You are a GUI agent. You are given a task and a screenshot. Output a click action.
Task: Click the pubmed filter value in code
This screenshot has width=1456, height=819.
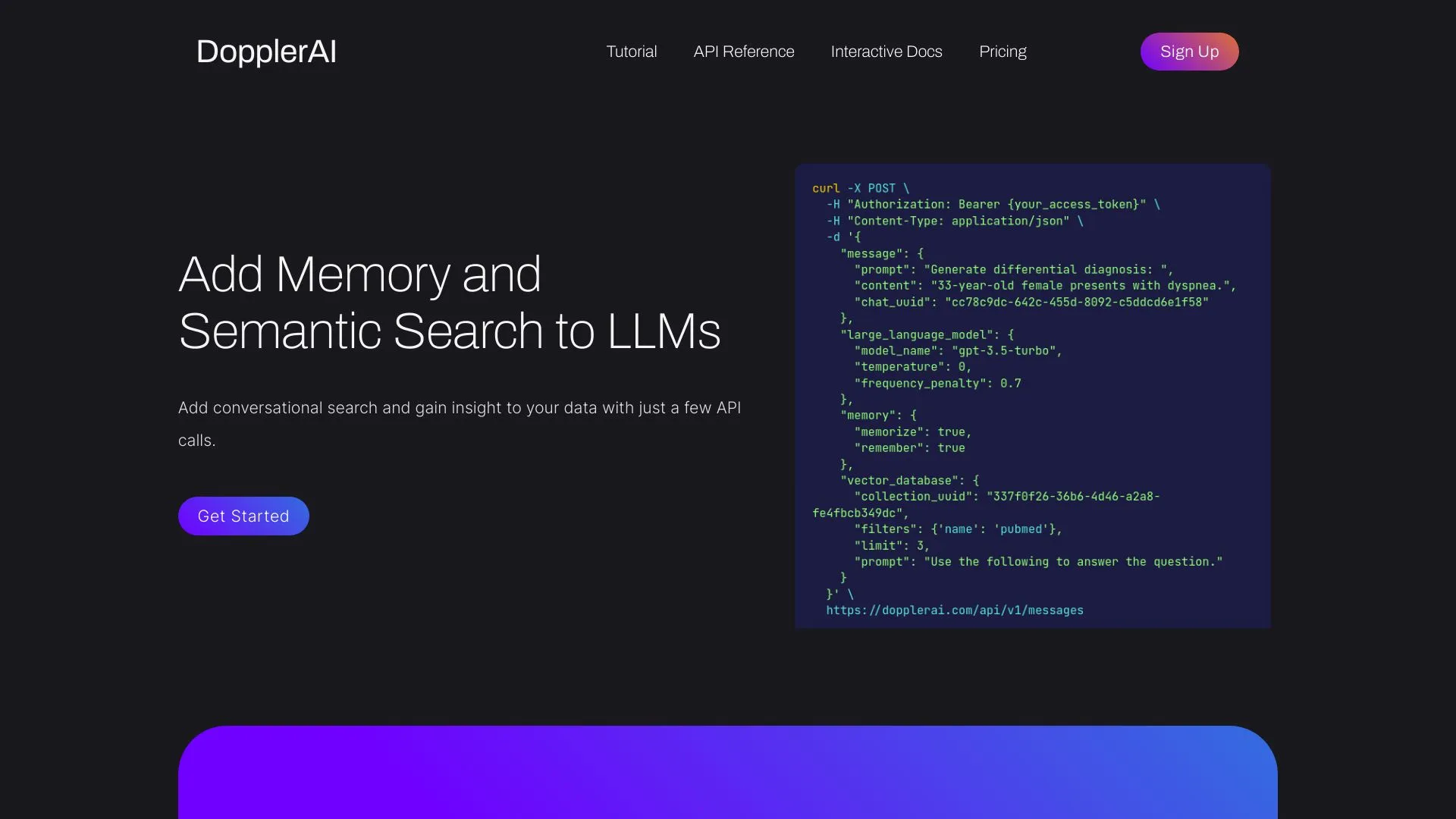(1020, 529)
